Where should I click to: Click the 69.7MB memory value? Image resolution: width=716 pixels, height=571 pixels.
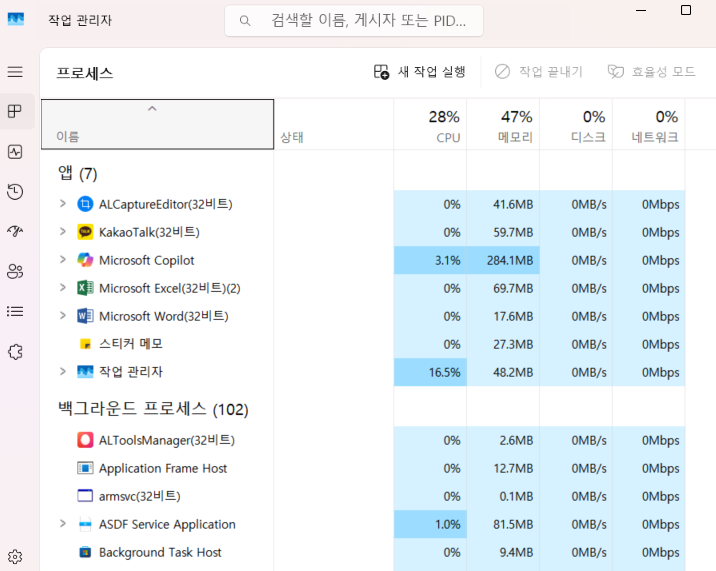click(513, 288)
